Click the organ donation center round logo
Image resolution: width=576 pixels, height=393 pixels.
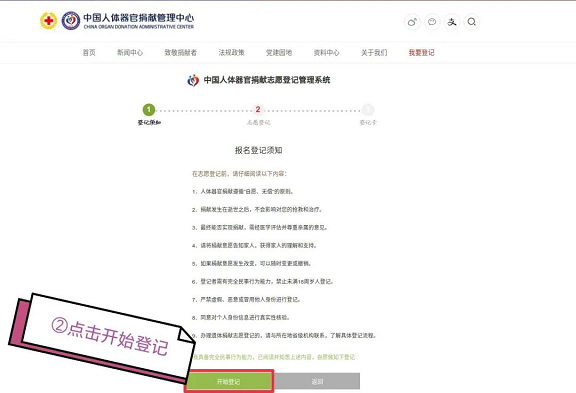click(x=71, y=21)
